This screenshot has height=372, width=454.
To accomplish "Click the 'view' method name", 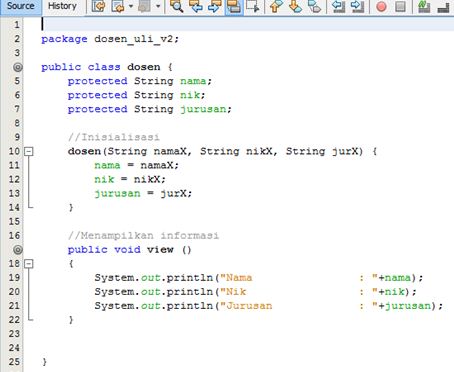I will [160, 250].
